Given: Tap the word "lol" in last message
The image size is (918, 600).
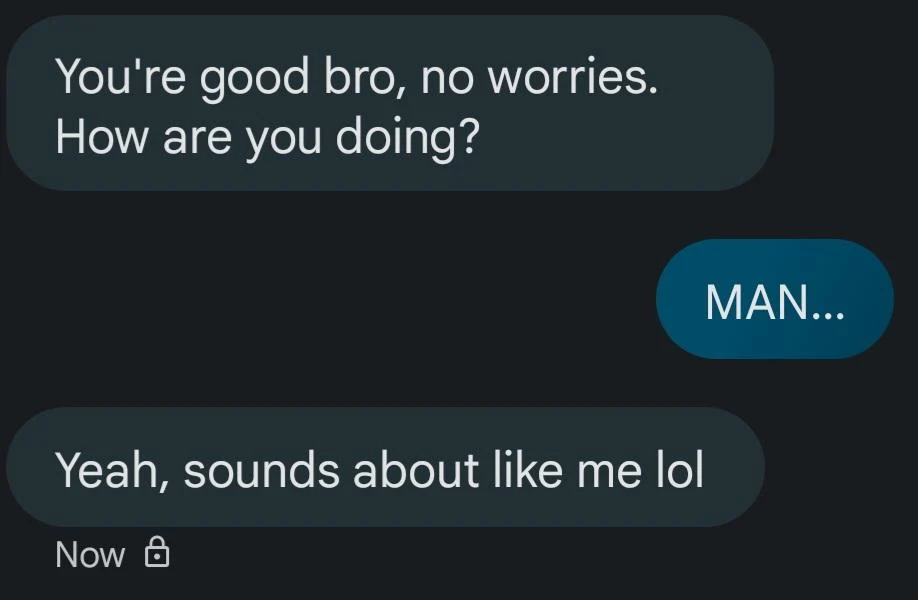Looking at the screenshot, I should [678, 470].
